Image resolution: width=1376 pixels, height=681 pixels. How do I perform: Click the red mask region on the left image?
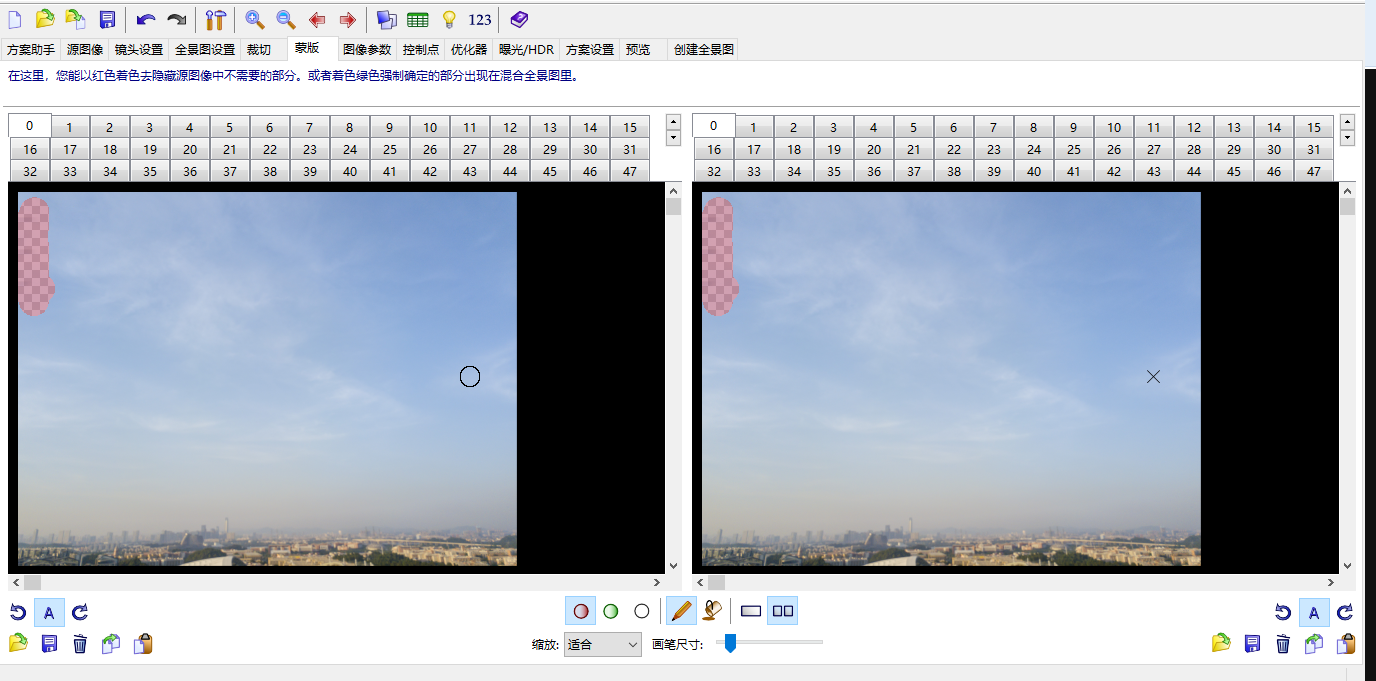(x=35, y=256)
